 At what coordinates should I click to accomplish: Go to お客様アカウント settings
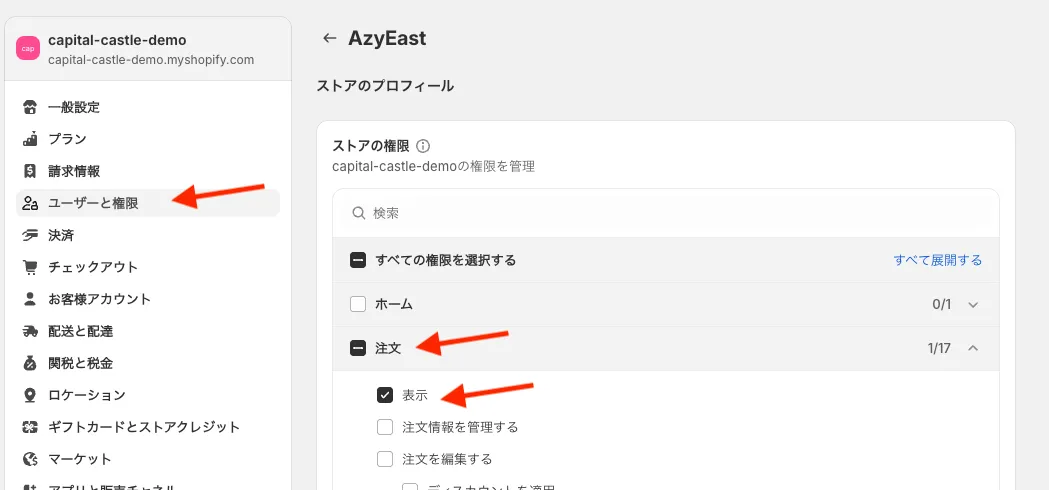99,299
